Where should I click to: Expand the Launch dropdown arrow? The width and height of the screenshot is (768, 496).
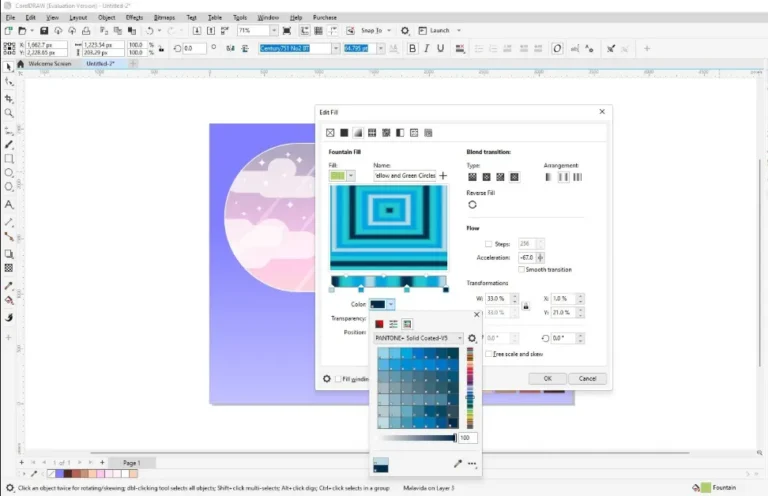[x=459, y=30]
